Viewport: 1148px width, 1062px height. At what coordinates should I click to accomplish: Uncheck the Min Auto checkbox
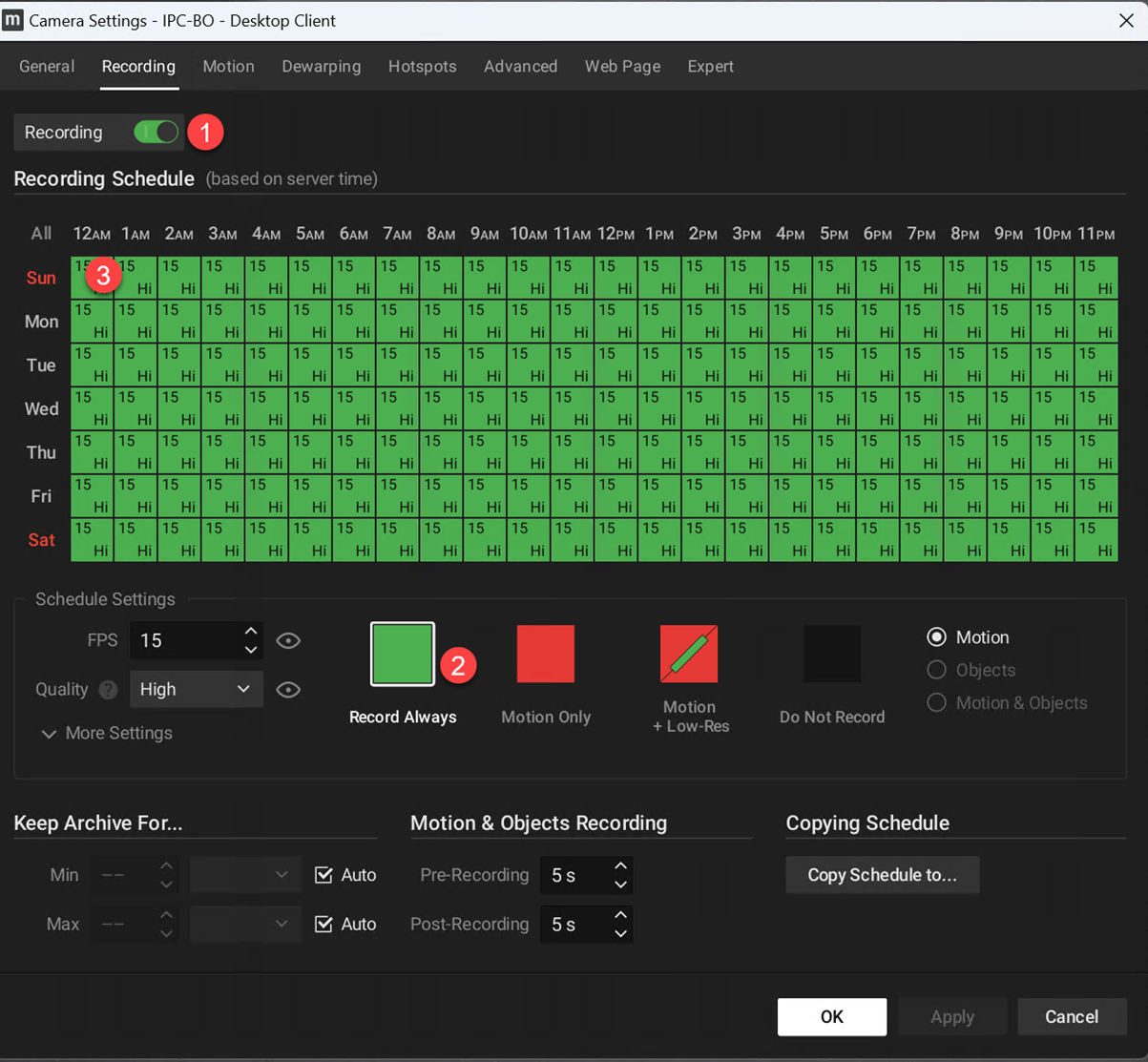pos(324,875)
